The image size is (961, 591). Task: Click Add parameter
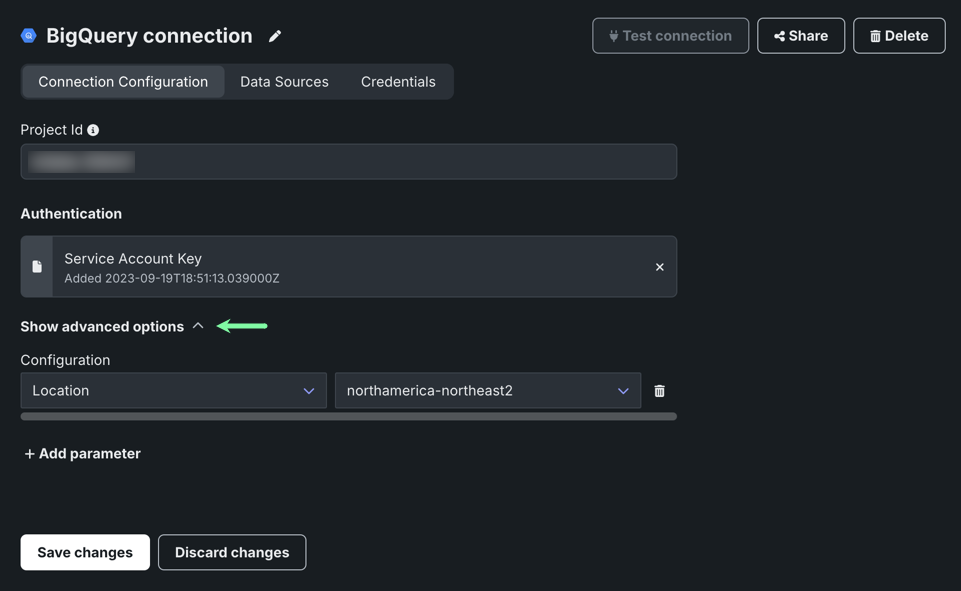click(82, 454)
